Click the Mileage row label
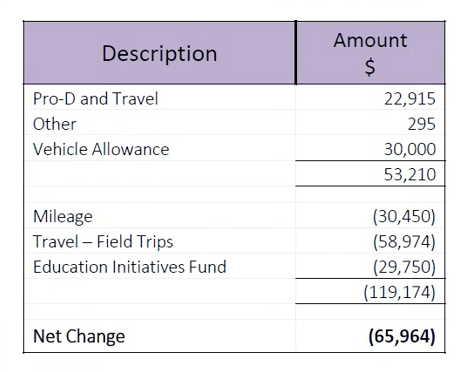This screenshot has height=372, width=469. 63,217
